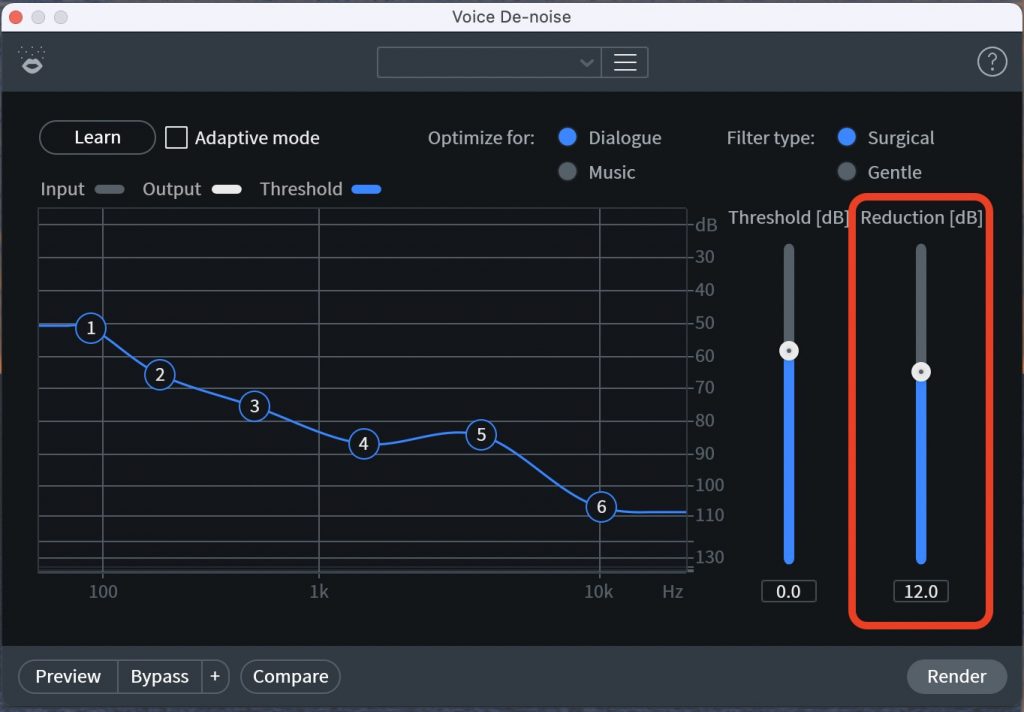Open help via the question mark icon

992,61
